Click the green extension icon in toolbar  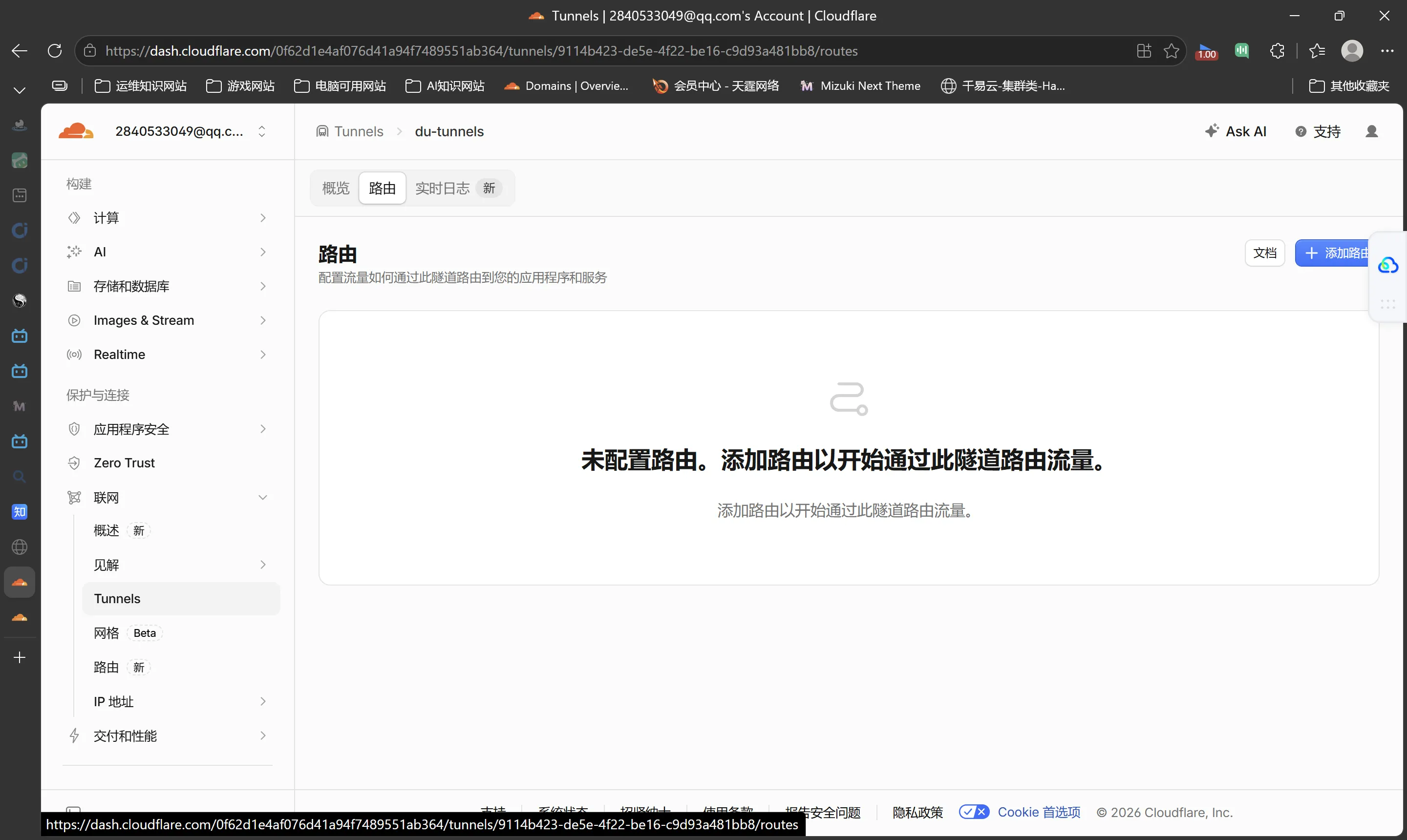click(x=1241, y=51)
